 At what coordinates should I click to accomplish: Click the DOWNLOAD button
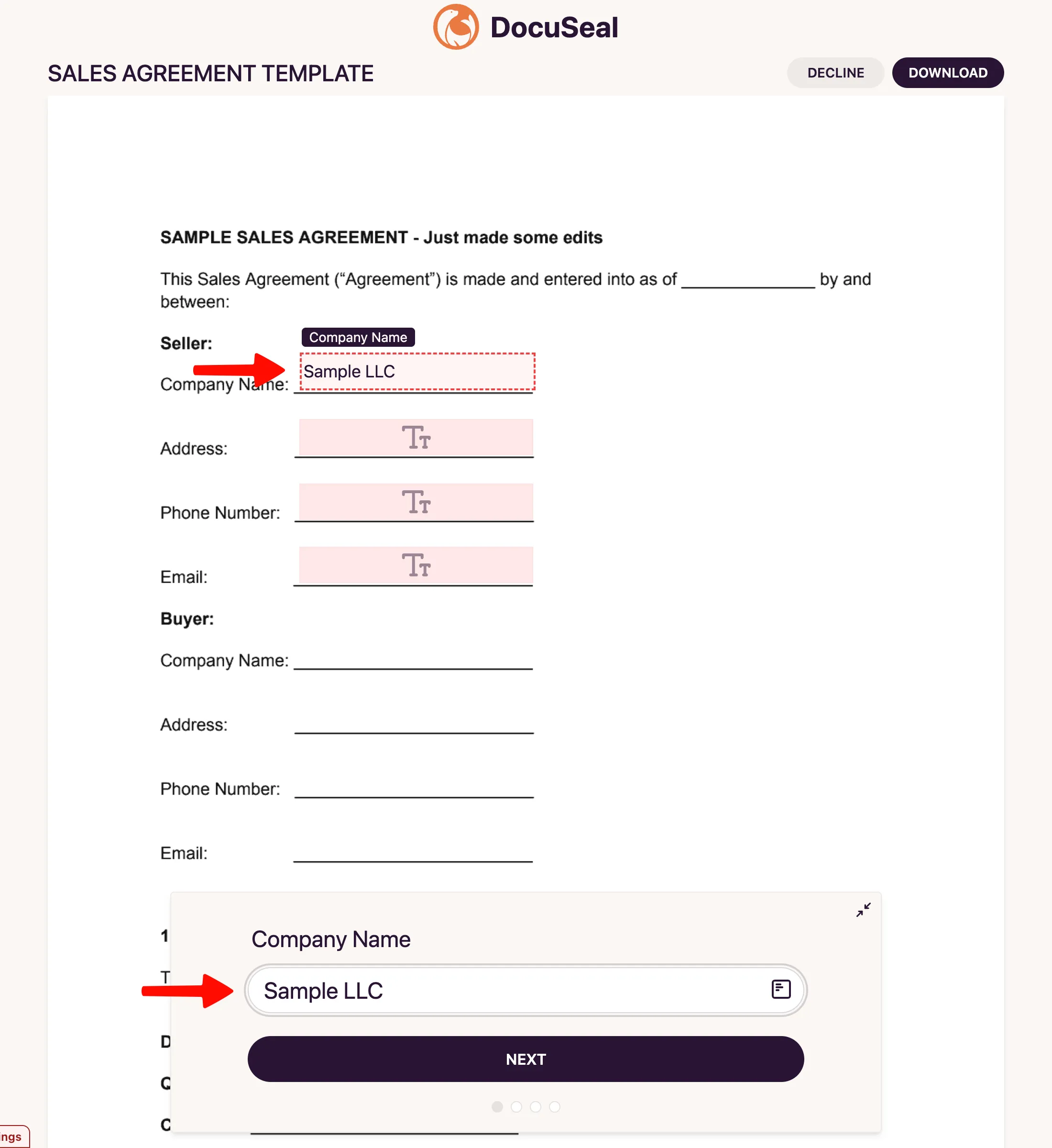[947, 72]
